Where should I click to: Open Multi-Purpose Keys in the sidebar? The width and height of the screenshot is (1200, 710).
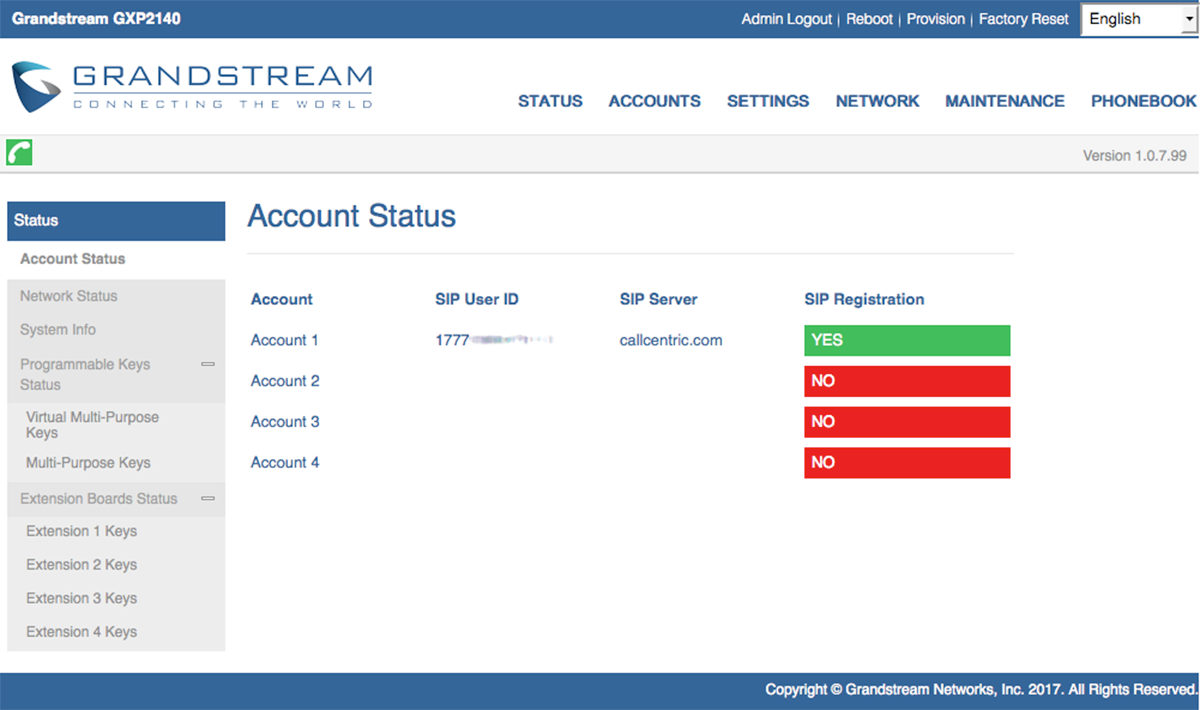point(88,463)
